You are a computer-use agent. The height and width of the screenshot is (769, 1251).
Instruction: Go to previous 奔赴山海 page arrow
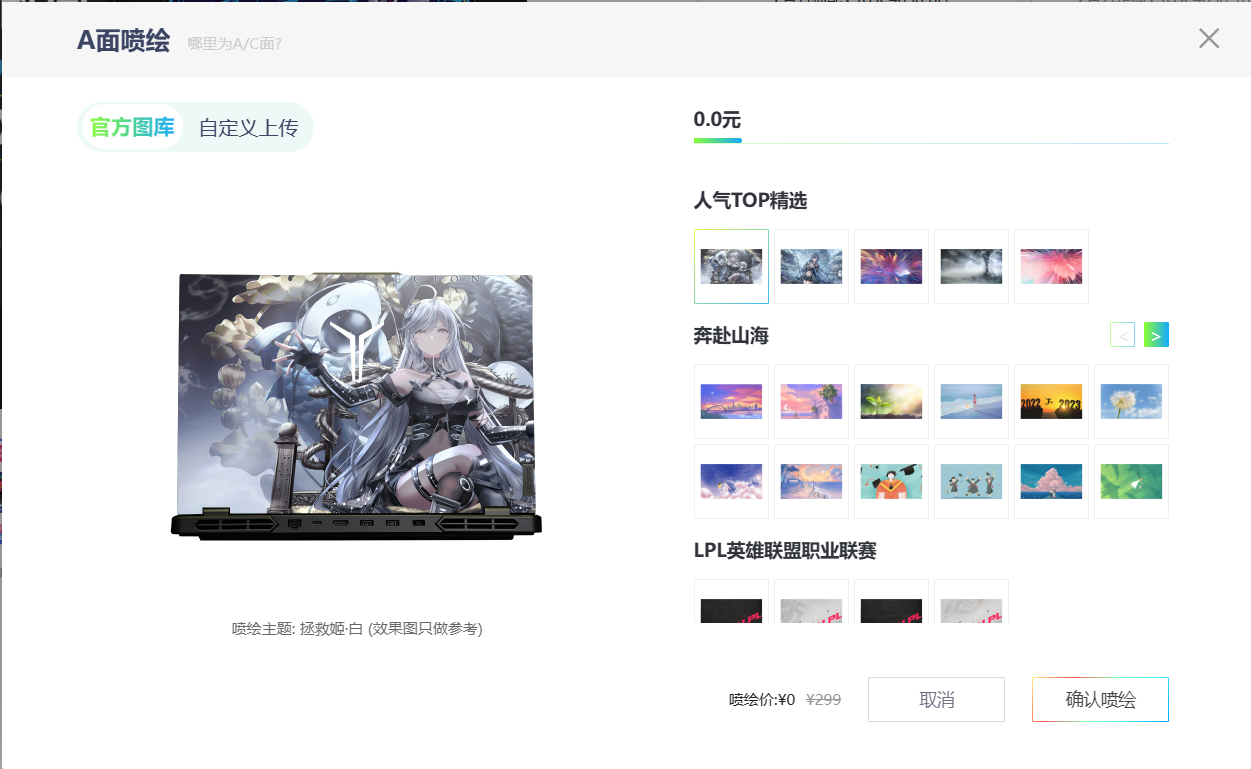(x=1123, y=335)
